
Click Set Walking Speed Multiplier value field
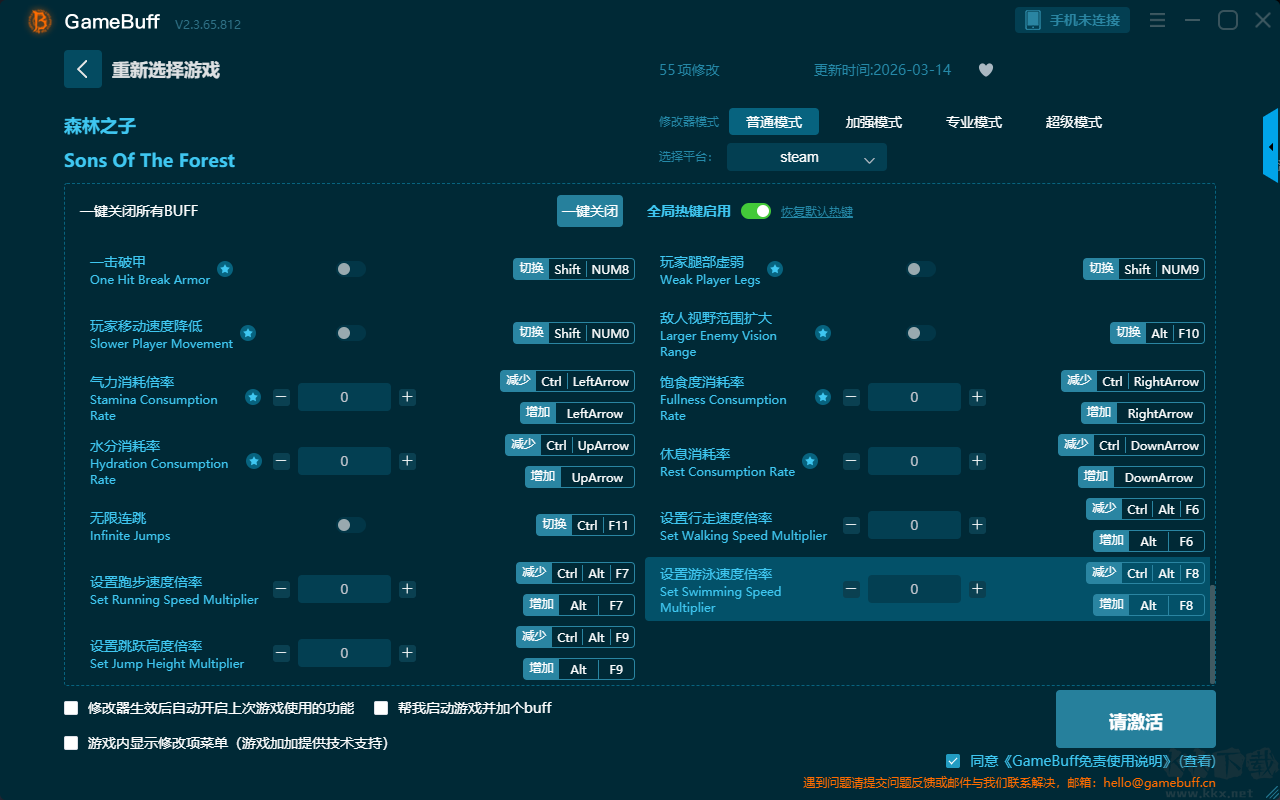tap(914, 525)
